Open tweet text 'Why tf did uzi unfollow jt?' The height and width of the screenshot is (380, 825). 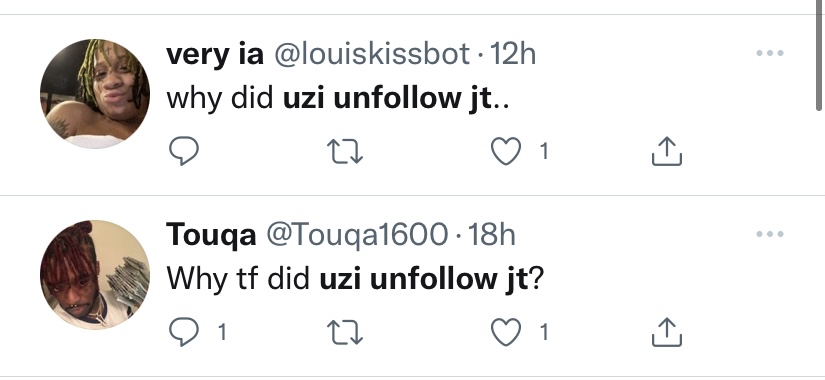coord(355,278)
